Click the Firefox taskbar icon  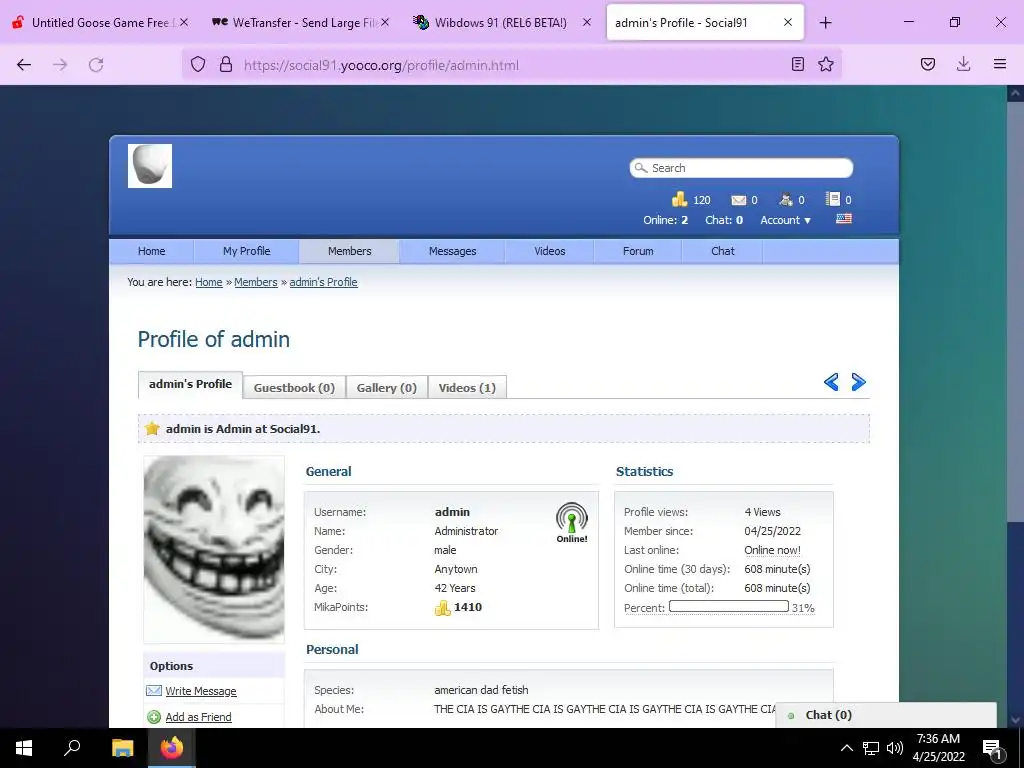[x=172, y=748]
